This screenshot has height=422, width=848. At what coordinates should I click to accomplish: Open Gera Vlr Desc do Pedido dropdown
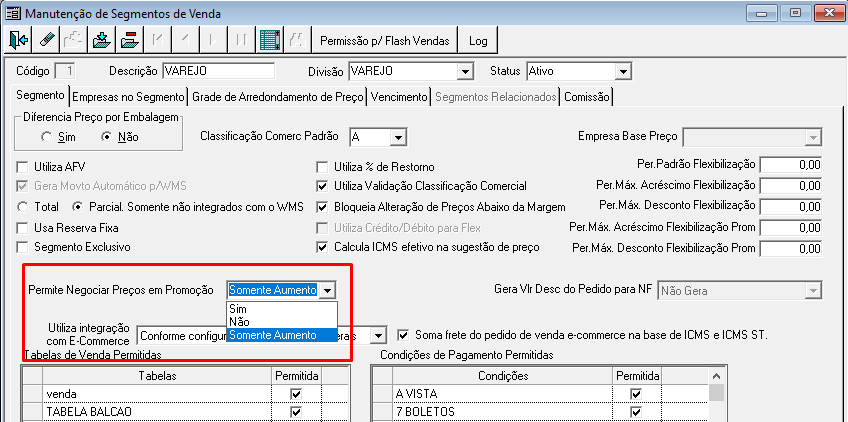pyautogui.click(x=812, y=291)
